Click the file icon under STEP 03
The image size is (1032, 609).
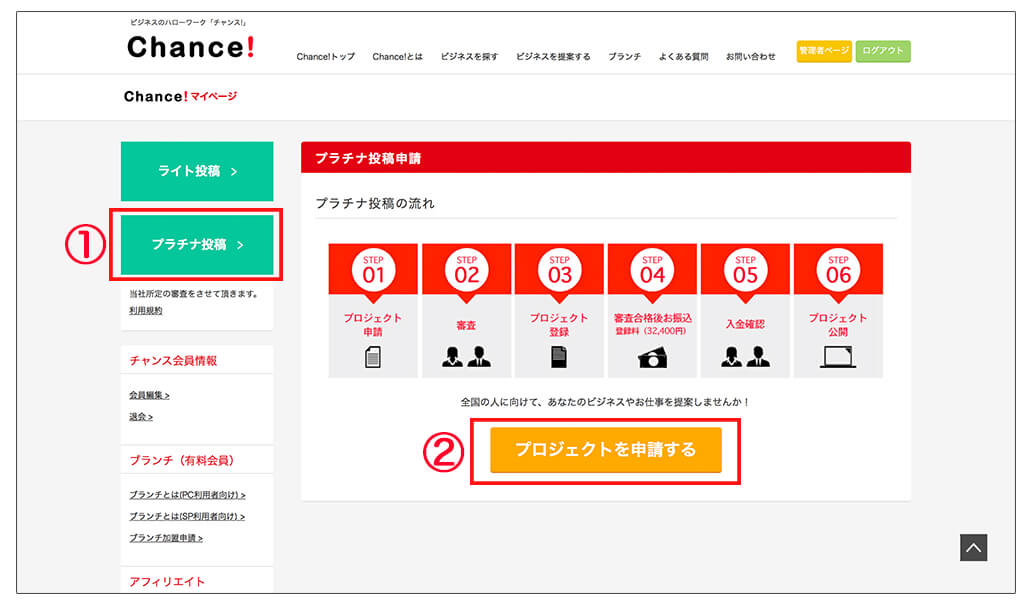coord(559,356)
